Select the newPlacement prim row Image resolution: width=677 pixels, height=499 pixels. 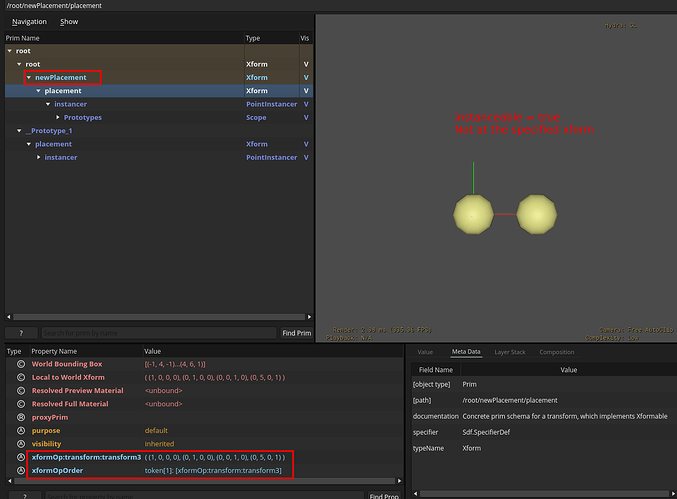tap(159, 78)
